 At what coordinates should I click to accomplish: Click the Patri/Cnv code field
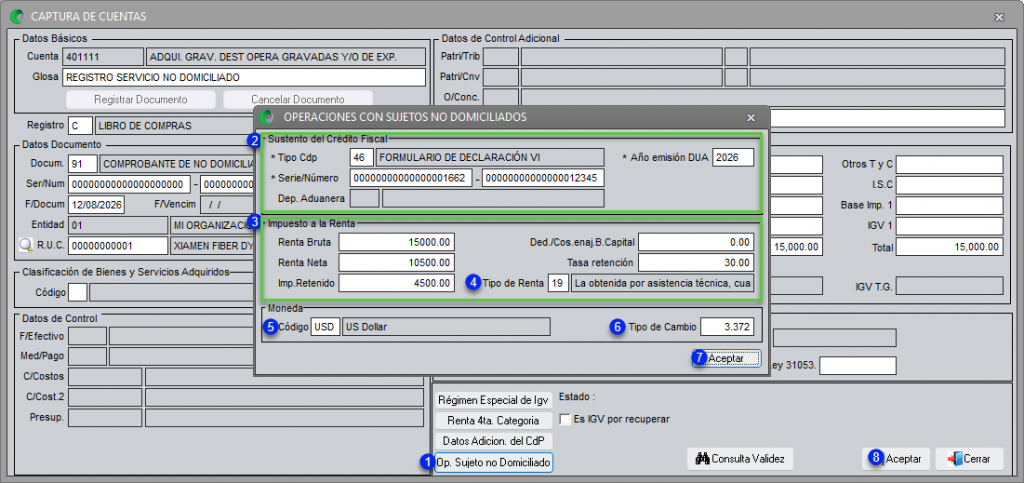click(x=500, y=78)
